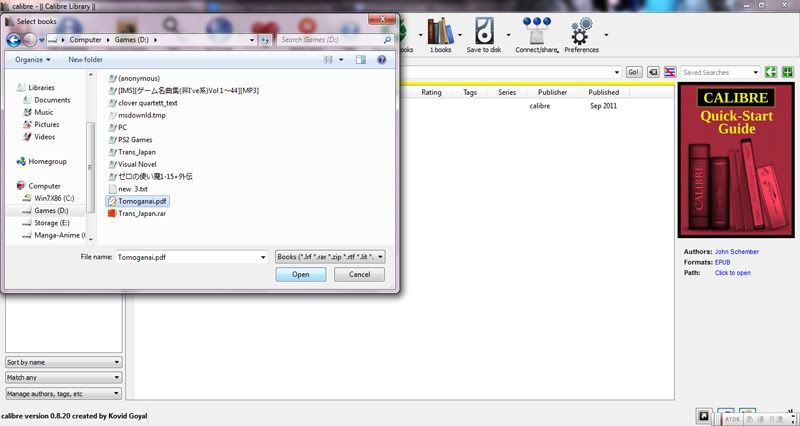Viewport: 800px width, 426px height.
Task: Click the Publisher column header
Action: (553, 92)
